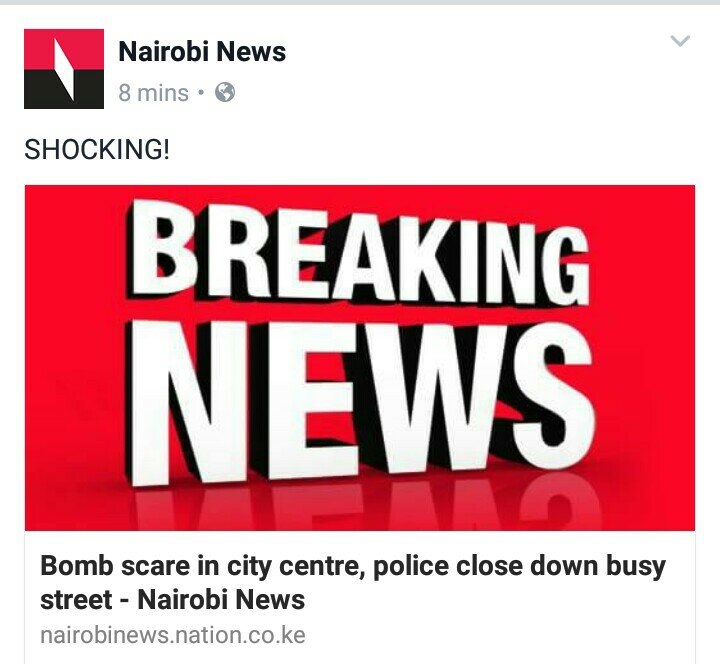Click the reflection area below NEWS text
This screenshot has width=720, height=664.
360,507
